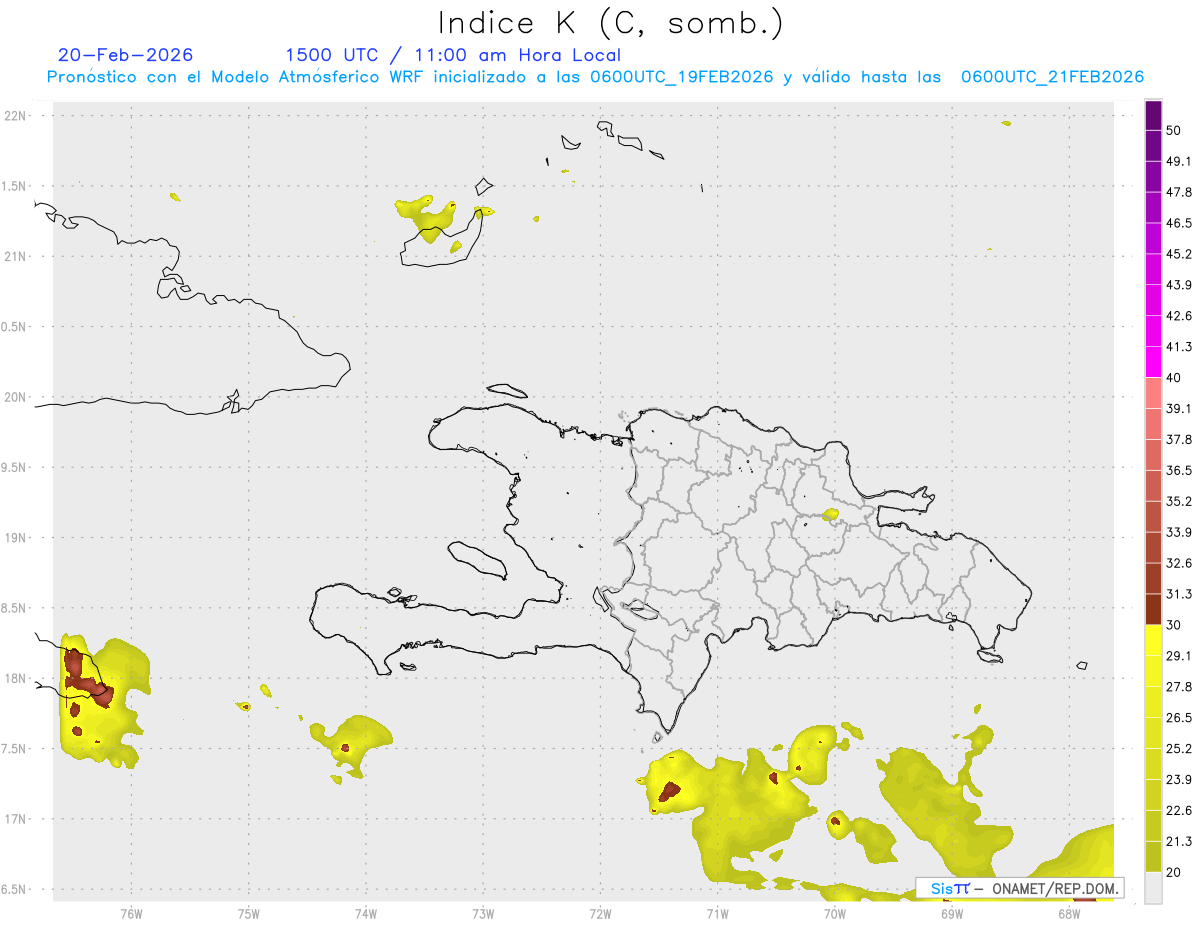Image resolution: width=1200 pixels, height=927 pixels.
Task: Click the initialization stamp "0600UTC_19FEB2026"
Action: (x=682, y=77)
